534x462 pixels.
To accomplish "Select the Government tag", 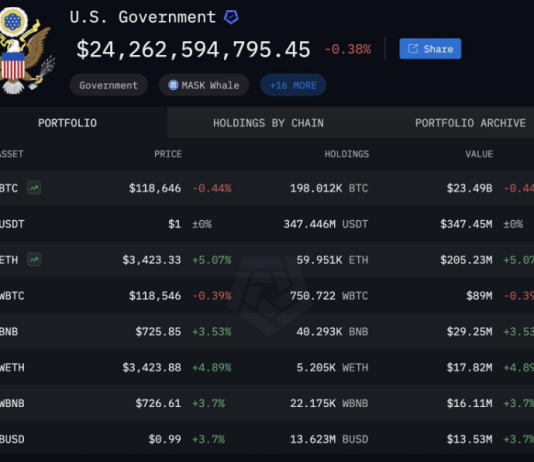I will tap(109, 85).
